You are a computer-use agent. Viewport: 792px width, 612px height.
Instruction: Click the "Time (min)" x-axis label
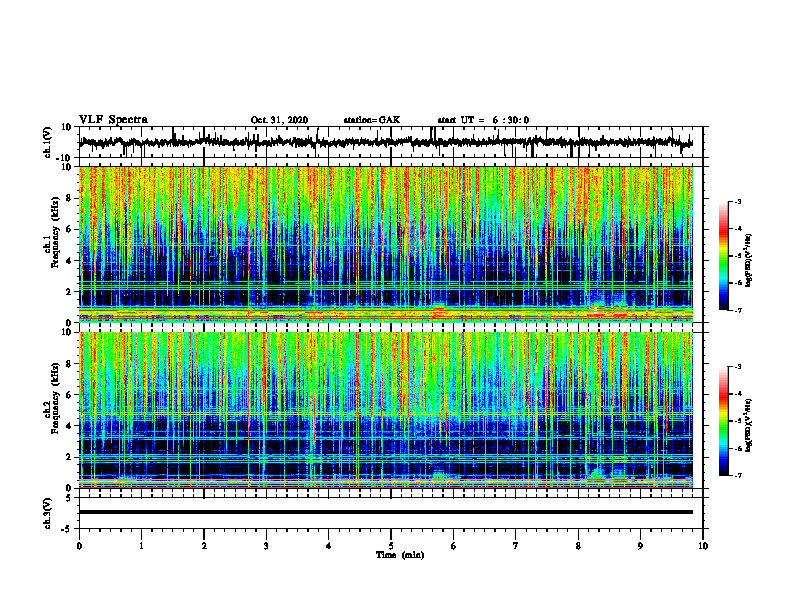pos(400,555)
